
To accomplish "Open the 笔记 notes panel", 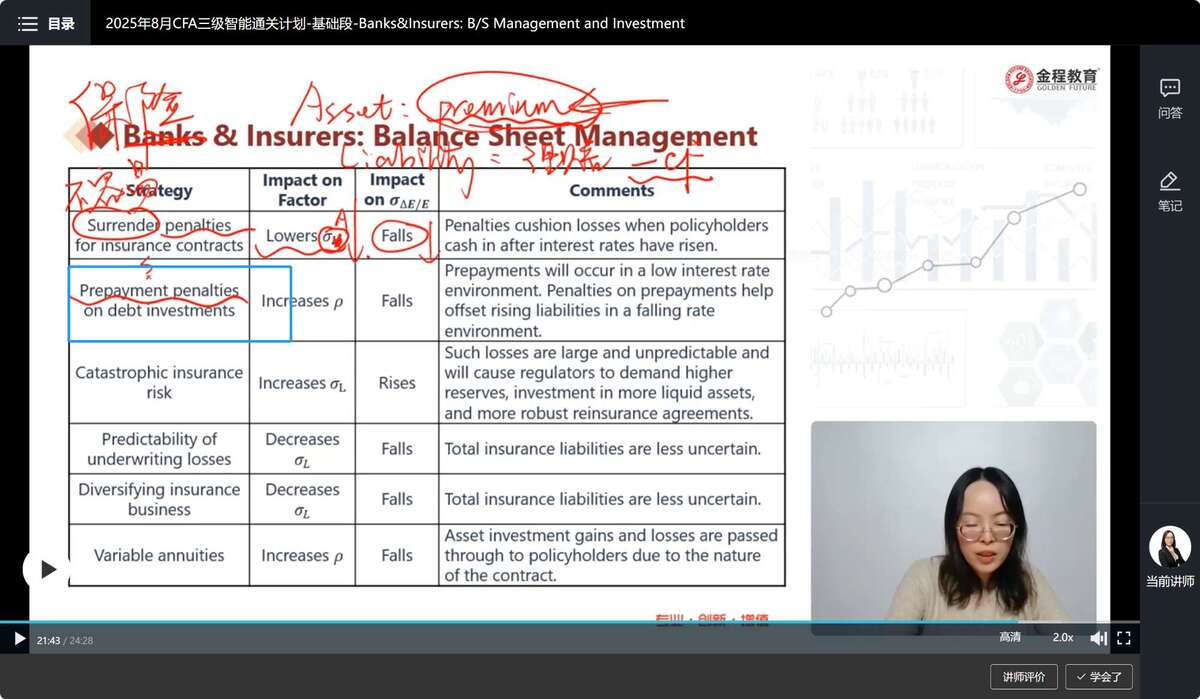I will [1169, 191].
